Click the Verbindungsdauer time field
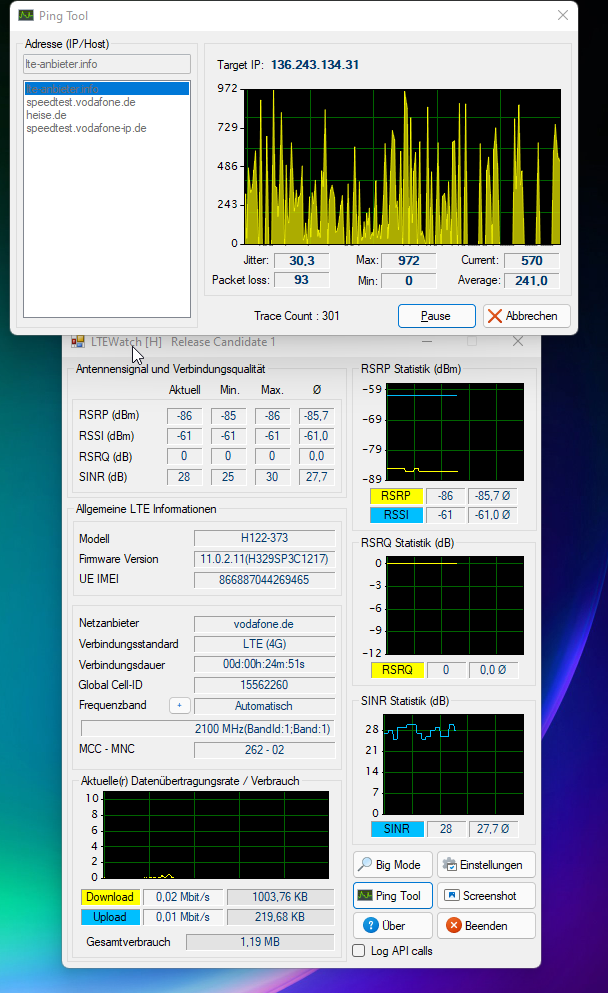The width and height of the screenshot is (608, 993). (264, 664)
